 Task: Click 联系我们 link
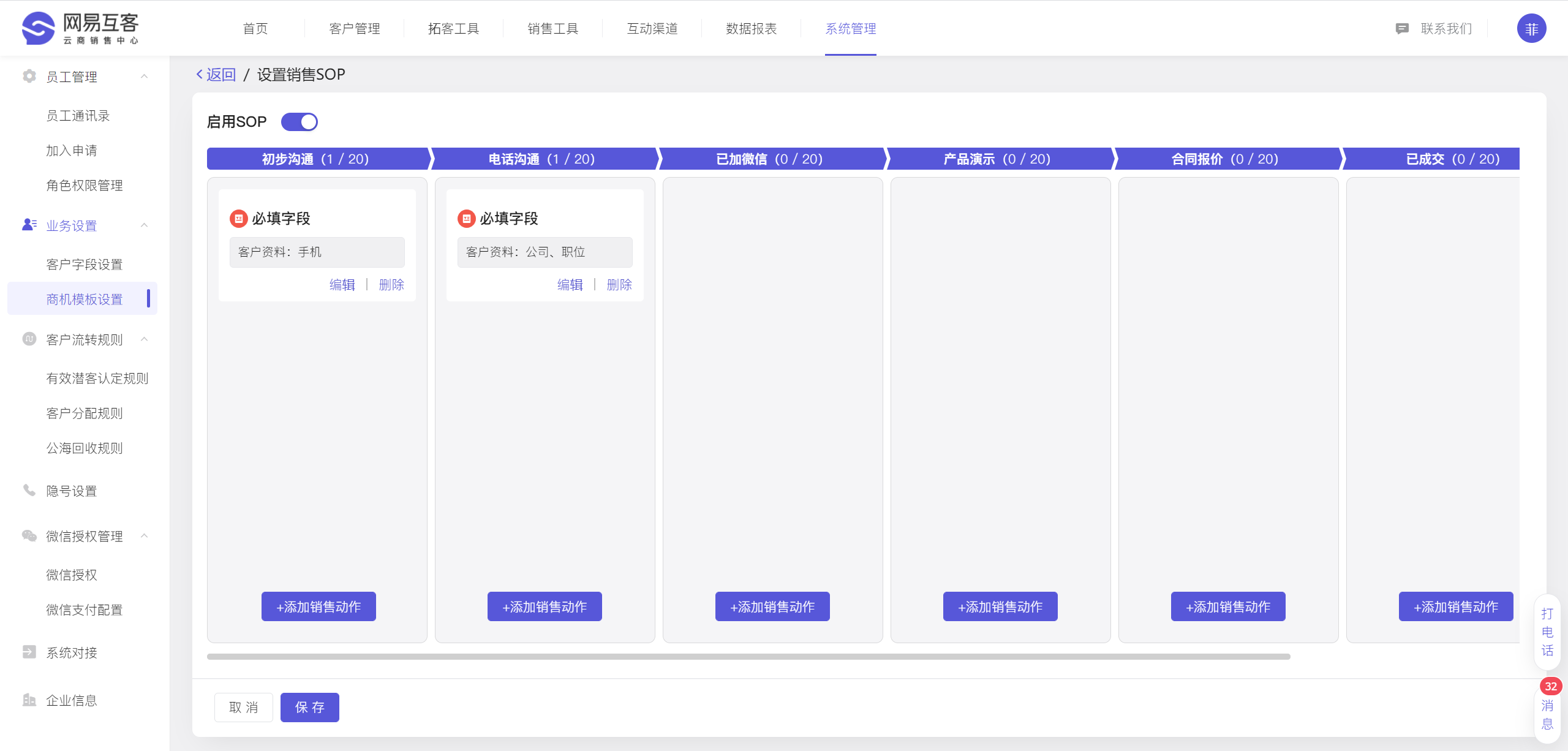1446,29
